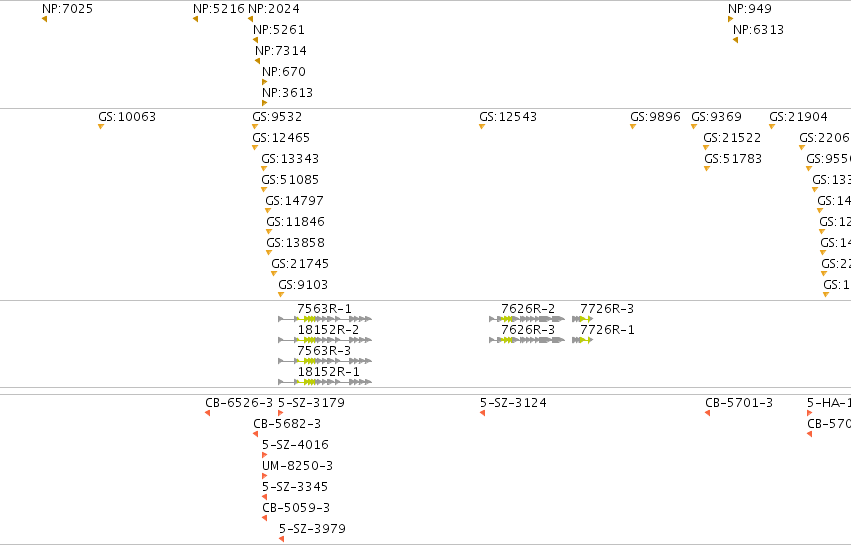Click the GS:51085 insertion label

(290, 180)
